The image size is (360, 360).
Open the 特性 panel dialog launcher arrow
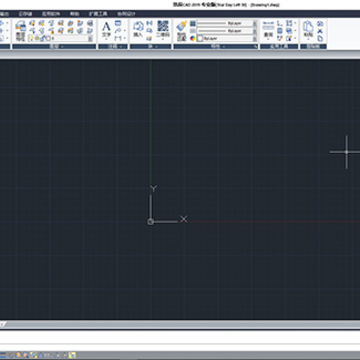click(256, 47)
